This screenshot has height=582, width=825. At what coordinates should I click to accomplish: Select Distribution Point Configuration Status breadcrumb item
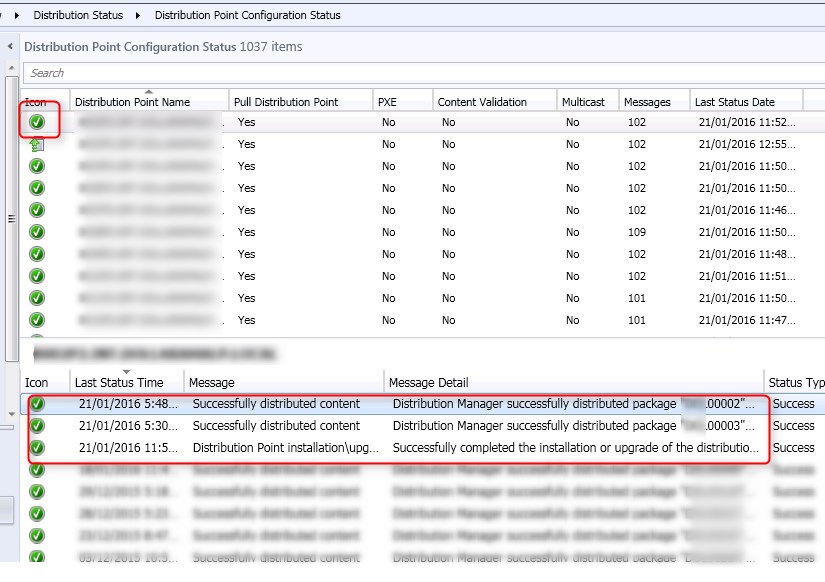pyautogui.click(x=247, y=15)
